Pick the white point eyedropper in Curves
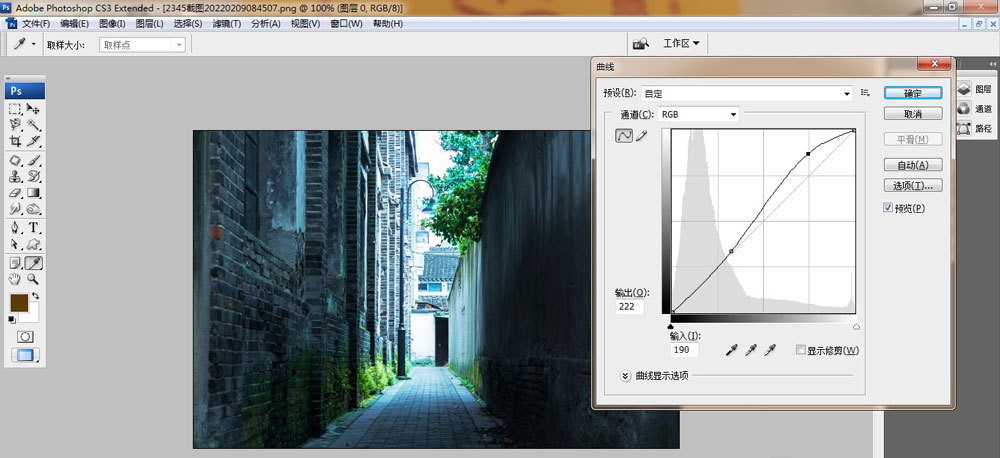Image resolution: width=1000 pixels, height=458 pixels. 770,350
